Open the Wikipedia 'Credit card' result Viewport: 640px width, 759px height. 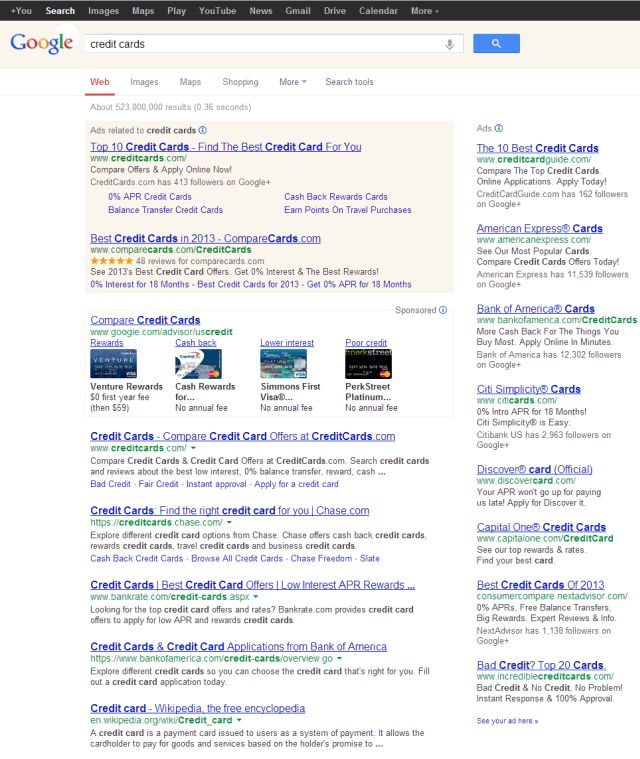[x=198, y=709]
